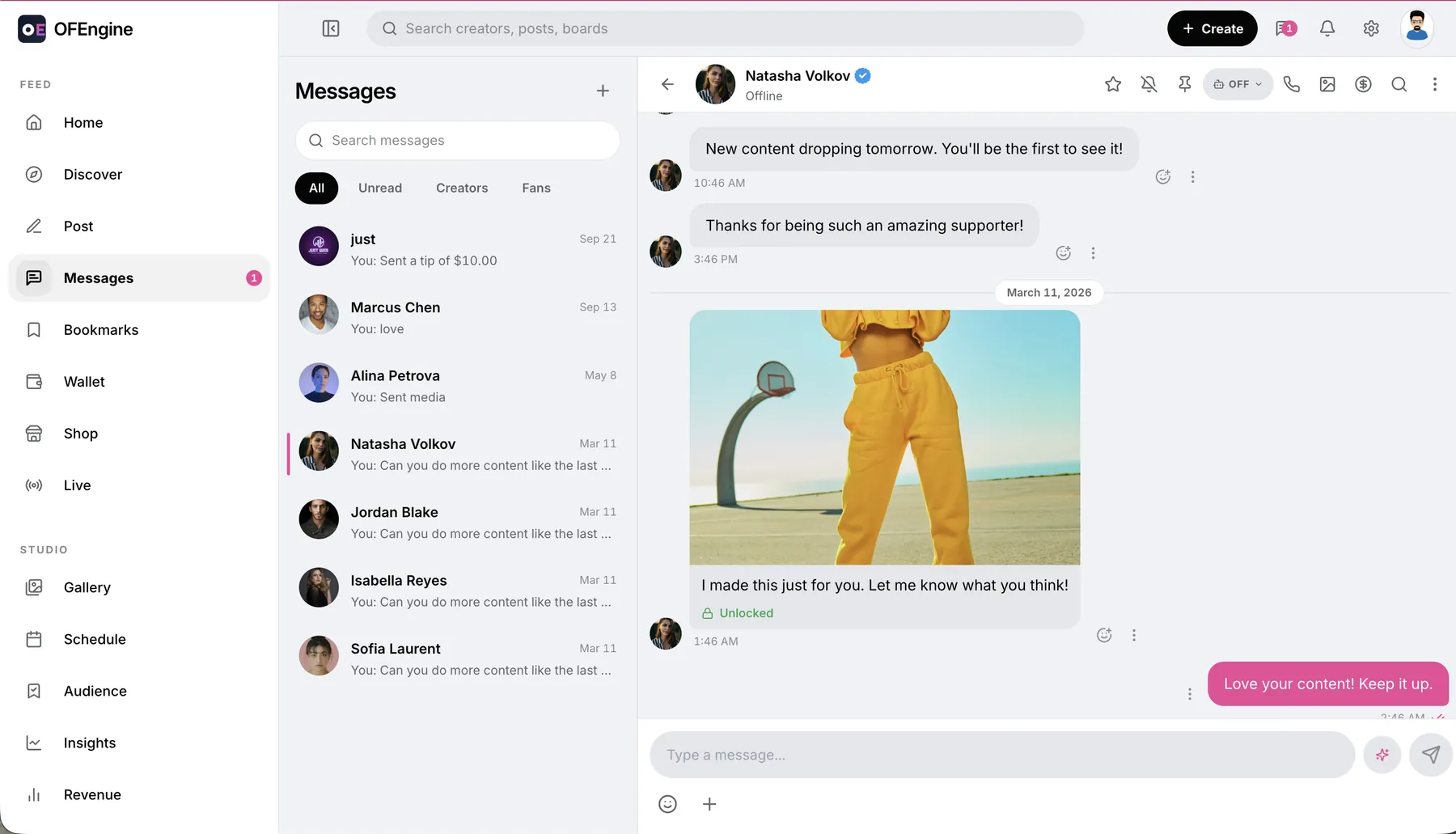Select the Fans filter tab
This screenshot has height=834, width=1456.
(x=536, y=188)
